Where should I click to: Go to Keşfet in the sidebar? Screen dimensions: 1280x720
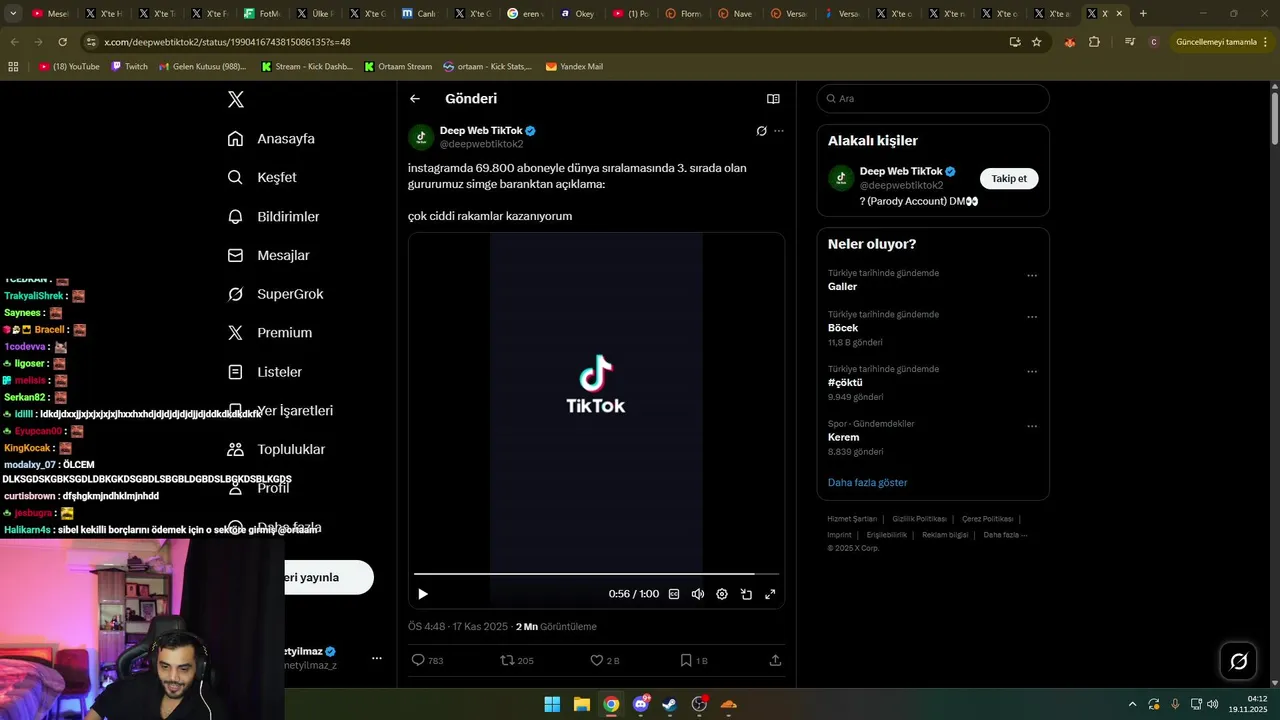point(262,177)
